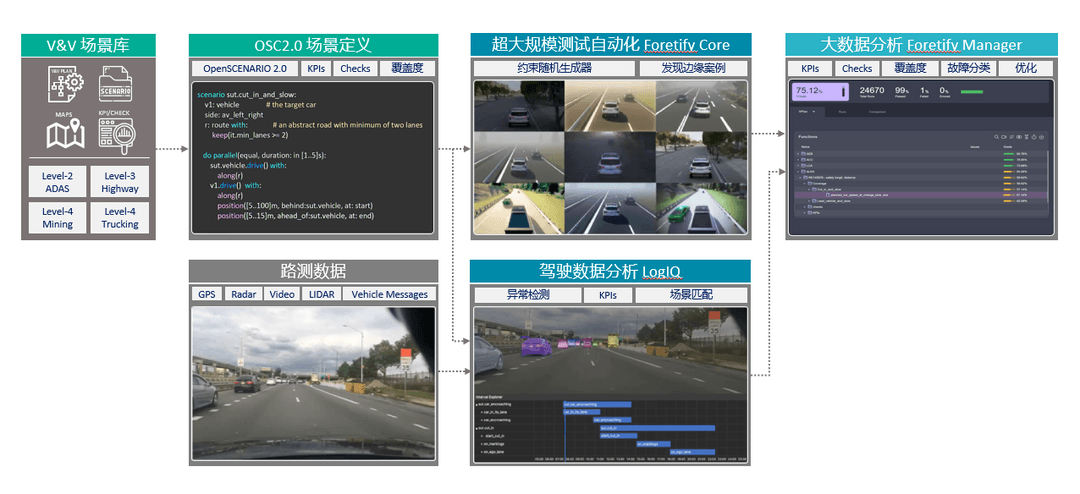The image size is (1080, 494).
Task: Expand the checks folder row
Action: click(x=804, y=207)
